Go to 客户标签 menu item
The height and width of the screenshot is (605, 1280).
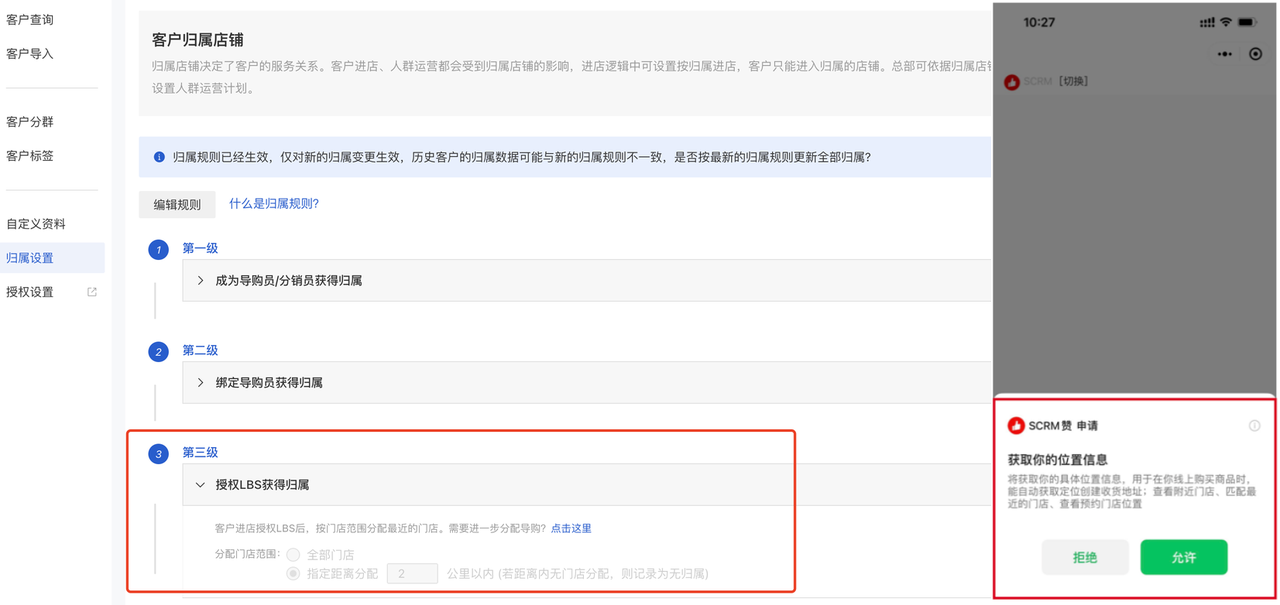[x=30, y=156]
